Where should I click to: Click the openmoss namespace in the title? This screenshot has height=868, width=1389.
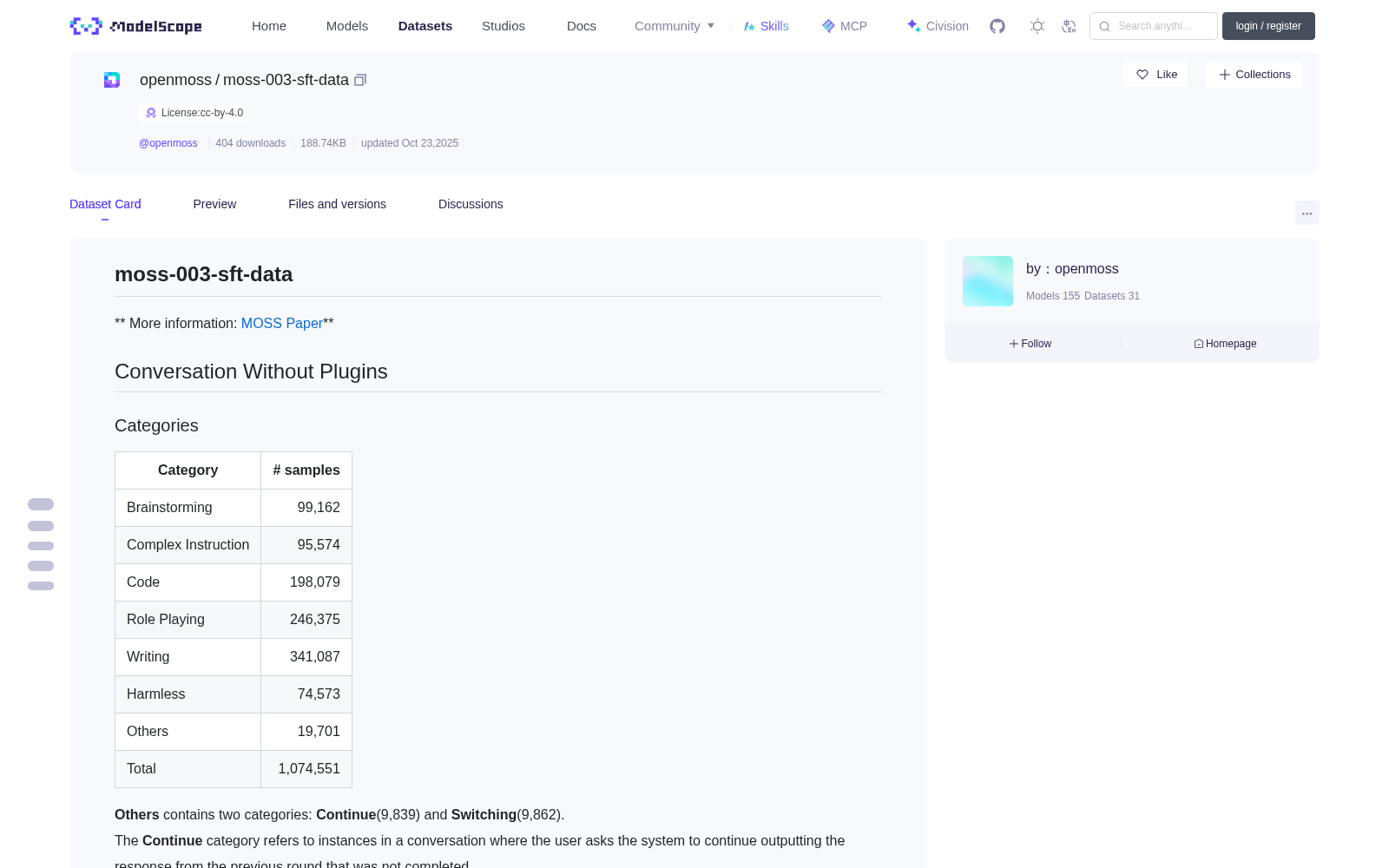point(175,80)
